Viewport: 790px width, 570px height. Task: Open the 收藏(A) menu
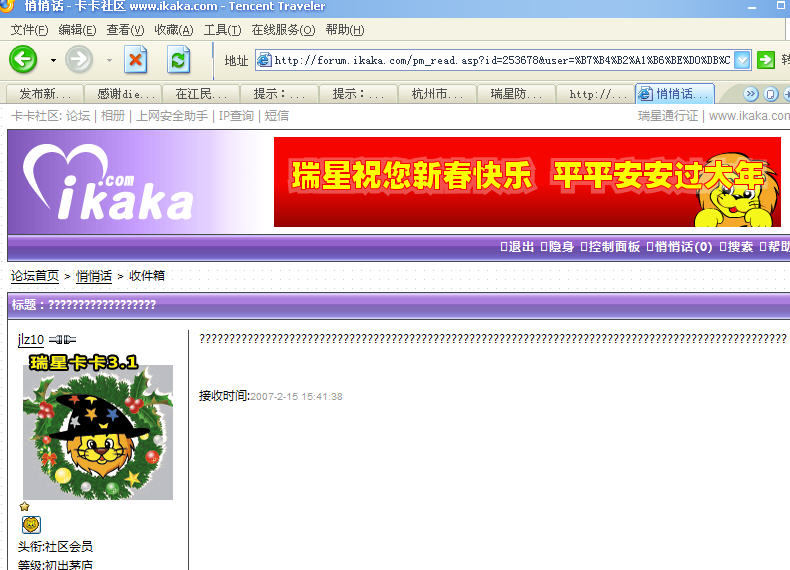point(173,30)
